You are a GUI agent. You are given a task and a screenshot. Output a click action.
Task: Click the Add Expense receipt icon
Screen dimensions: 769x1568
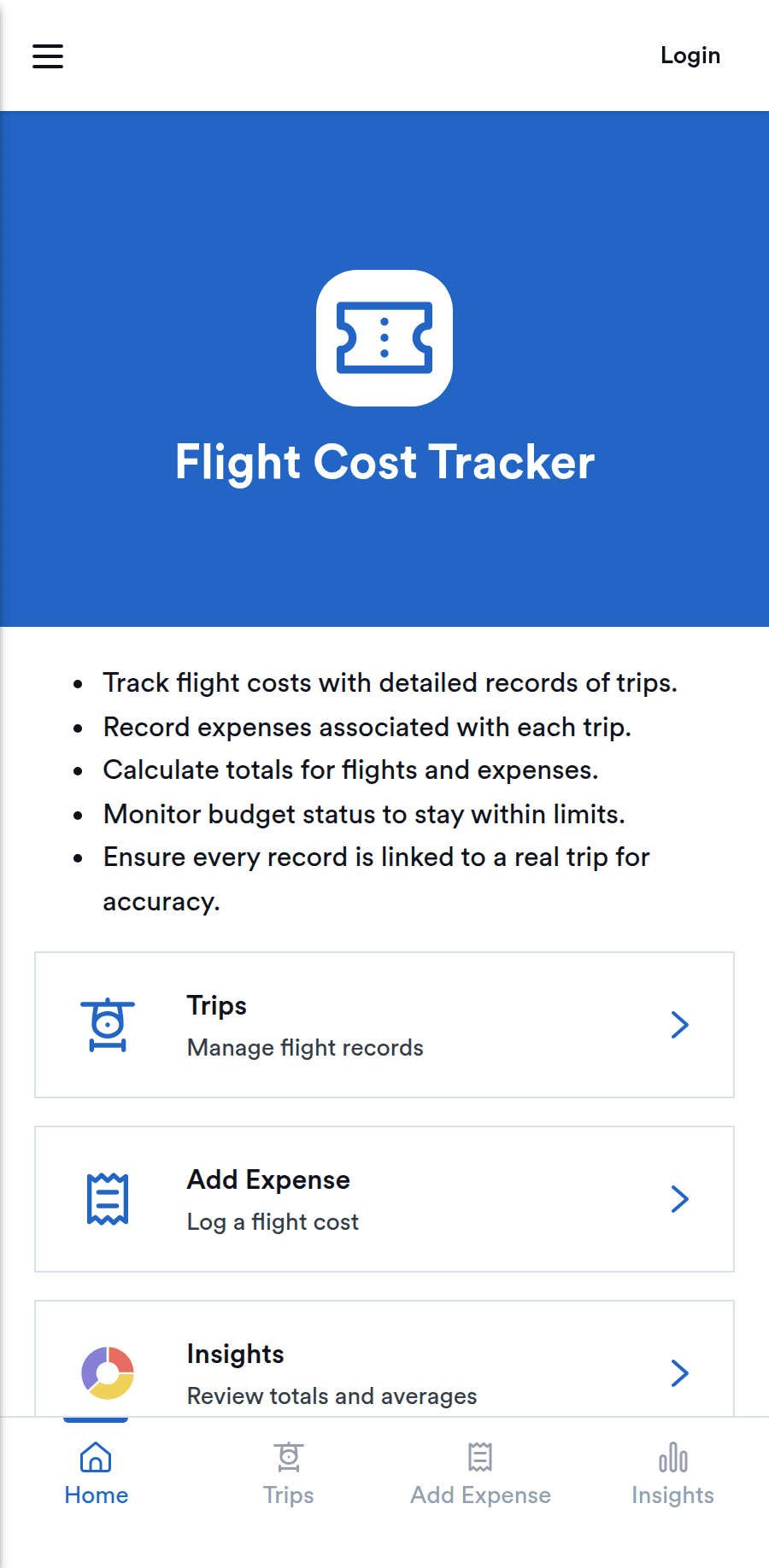[x=108, y=1199]
